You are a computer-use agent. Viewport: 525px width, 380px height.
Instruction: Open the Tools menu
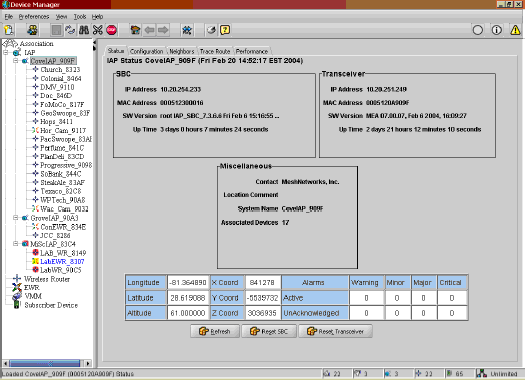[80, 16]
